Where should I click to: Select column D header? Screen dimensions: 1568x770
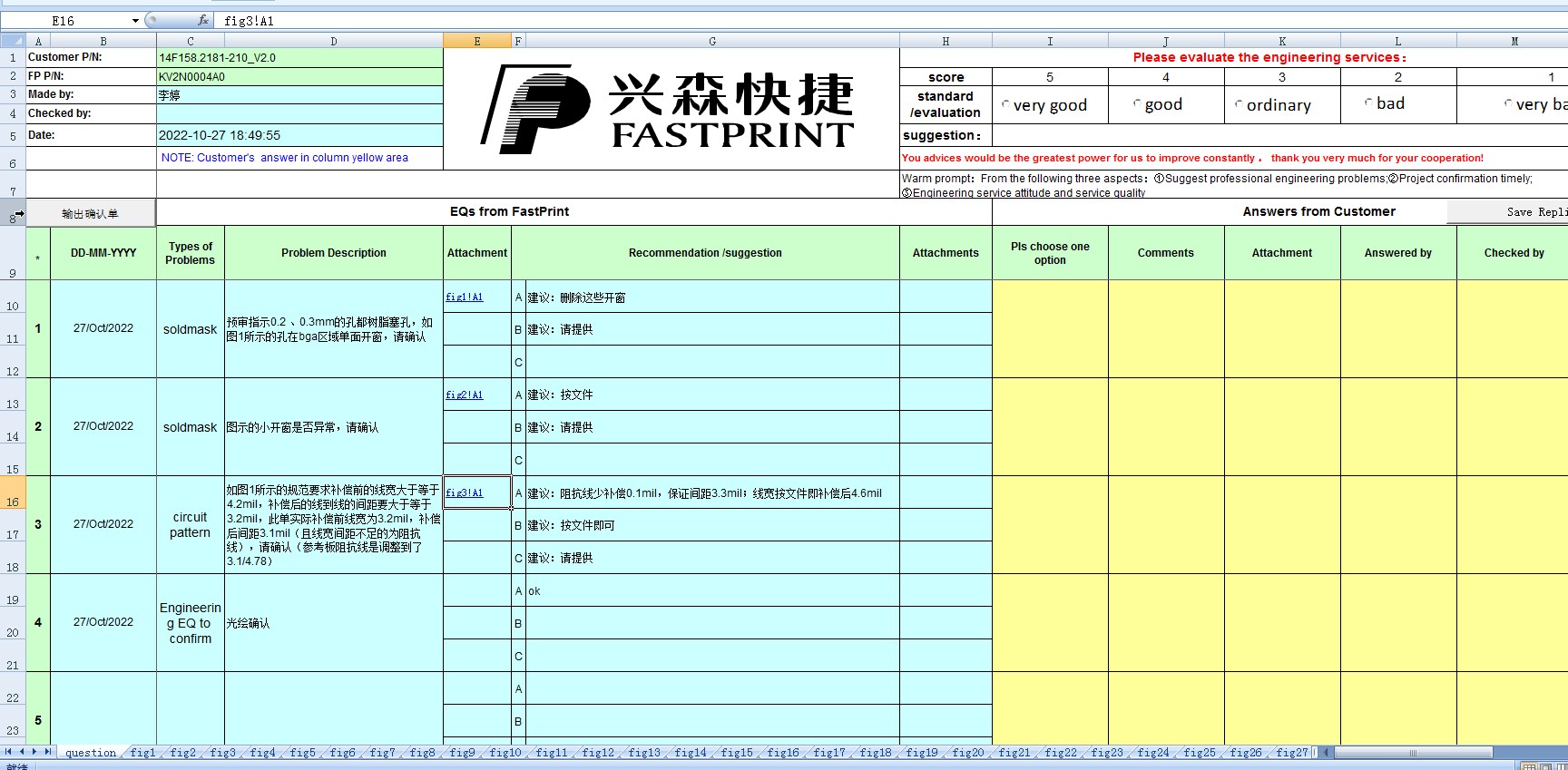tap(334, 41)
